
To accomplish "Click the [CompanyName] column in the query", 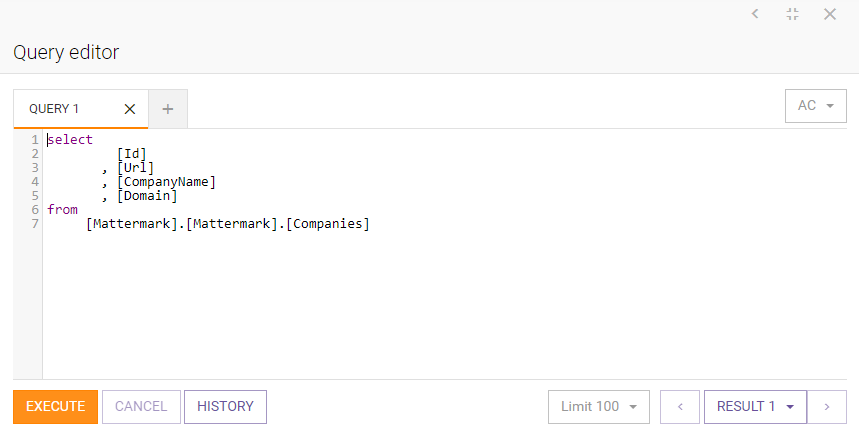I will (x=167, y=182).
